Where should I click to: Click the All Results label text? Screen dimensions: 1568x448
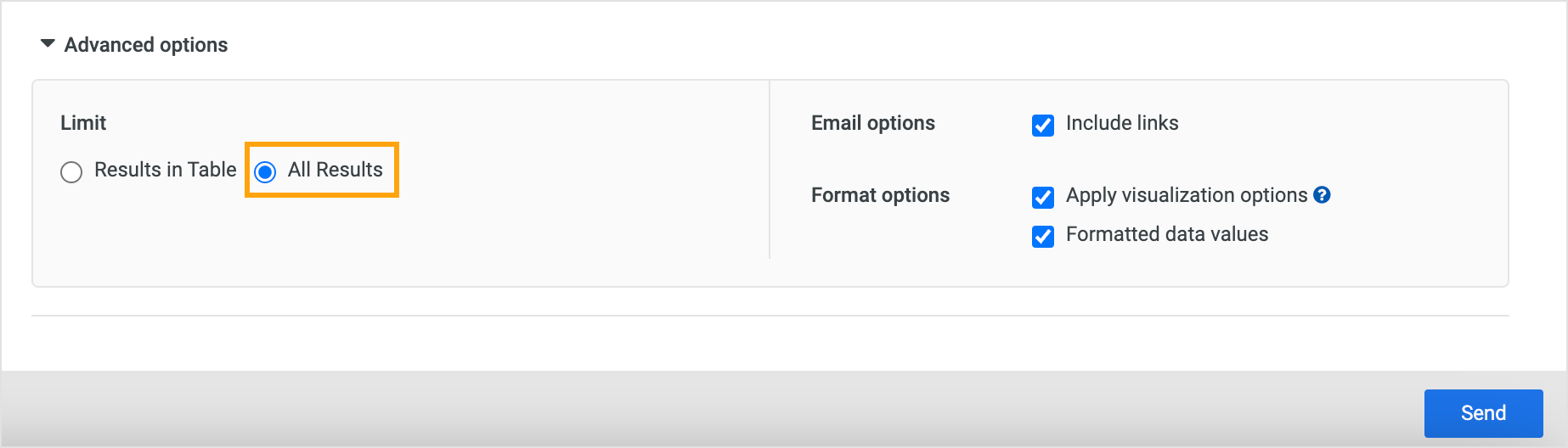335,170
